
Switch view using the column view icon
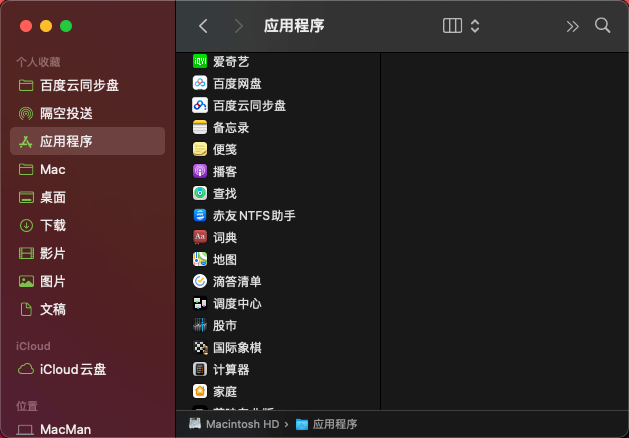[452, 26]
